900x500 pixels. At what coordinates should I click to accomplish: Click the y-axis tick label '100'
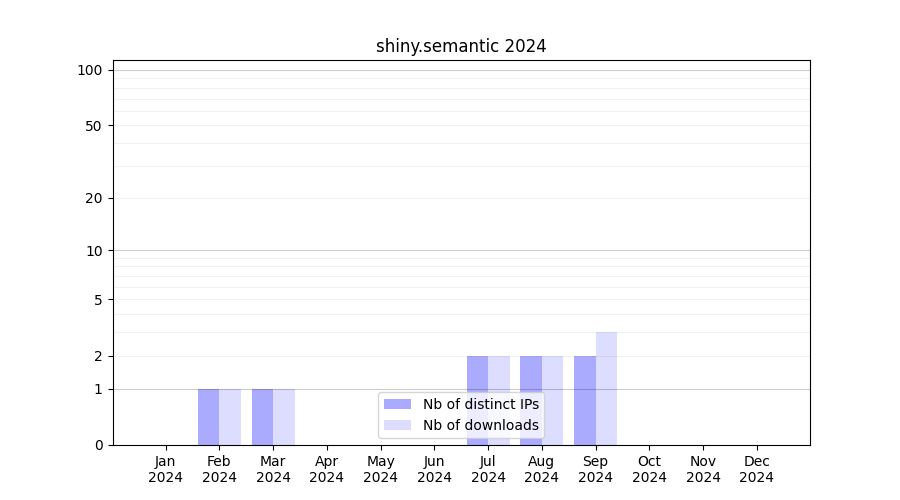tap(90, 70)
